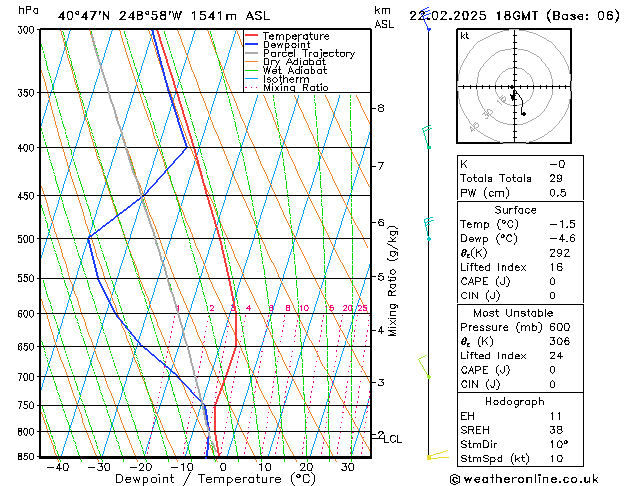This screenshot has width=629, height=486.
Task: Click the 'Dewpoint / Temperature (°C)' axis title
Action: [x=215, y=479]
